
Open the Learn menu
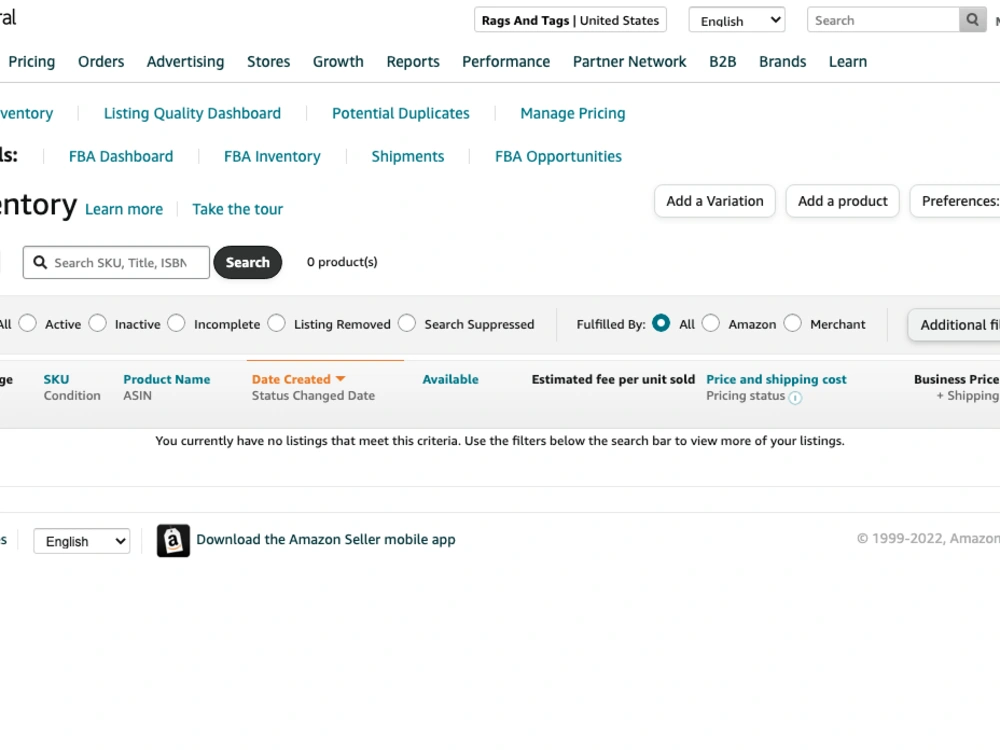[x=848, y=61]
